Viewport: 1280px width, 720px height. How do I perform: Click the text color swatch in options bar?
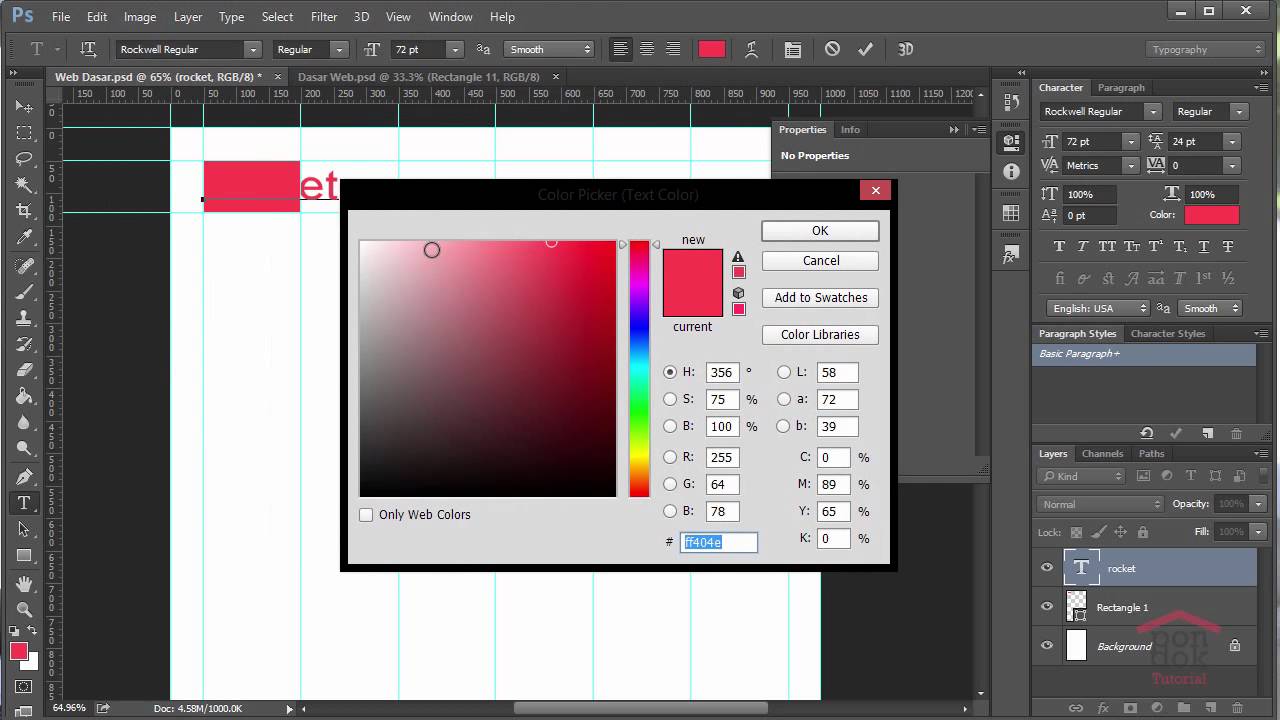(712, 49)
